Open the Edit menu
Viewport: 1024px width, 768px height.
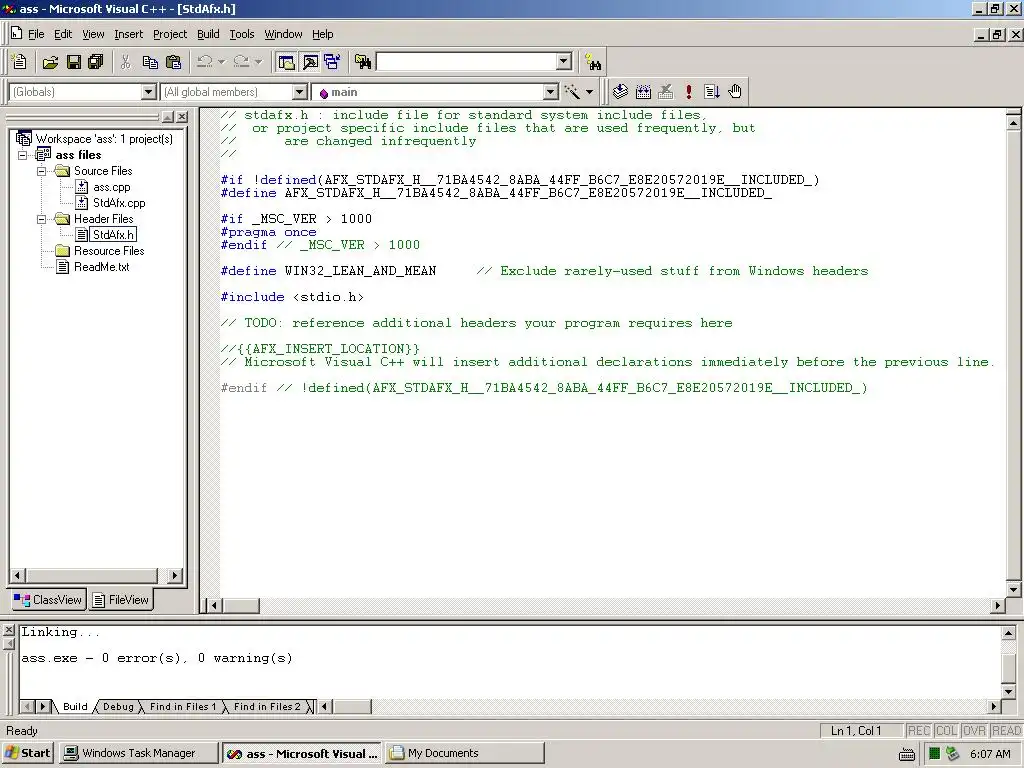[63, 34]
